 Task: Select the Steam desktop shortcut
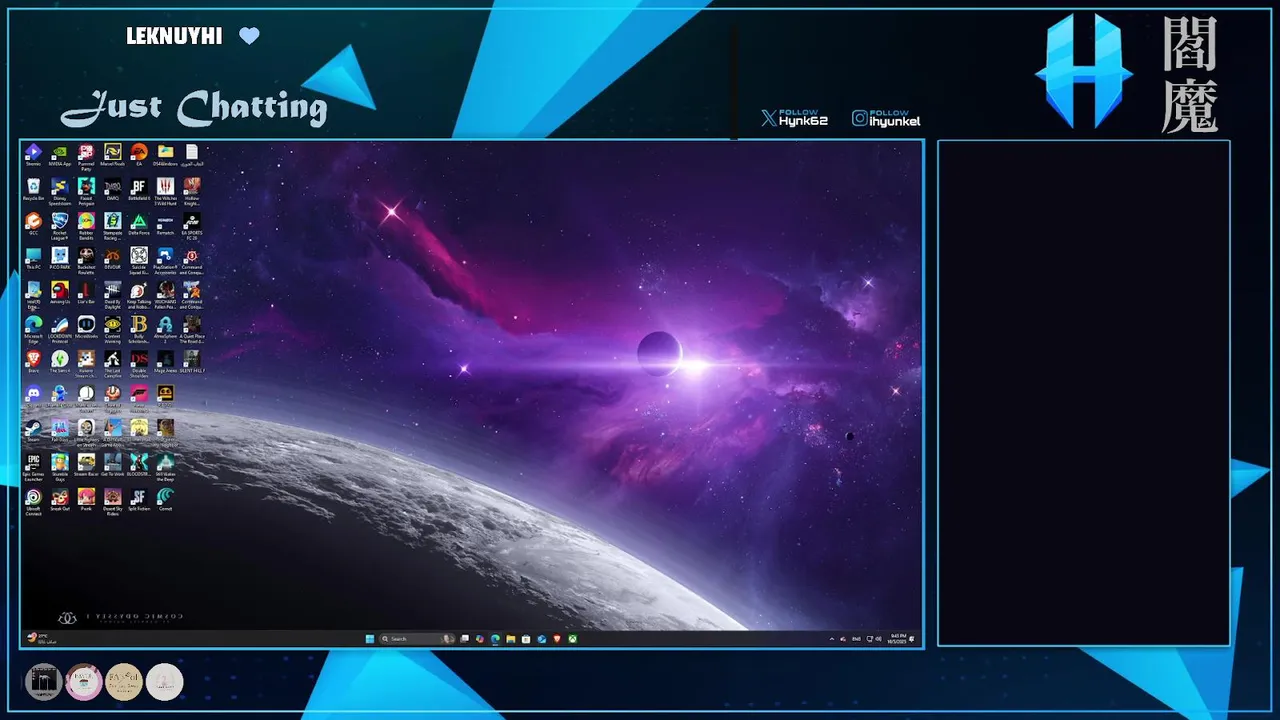[x=33, y=429]
